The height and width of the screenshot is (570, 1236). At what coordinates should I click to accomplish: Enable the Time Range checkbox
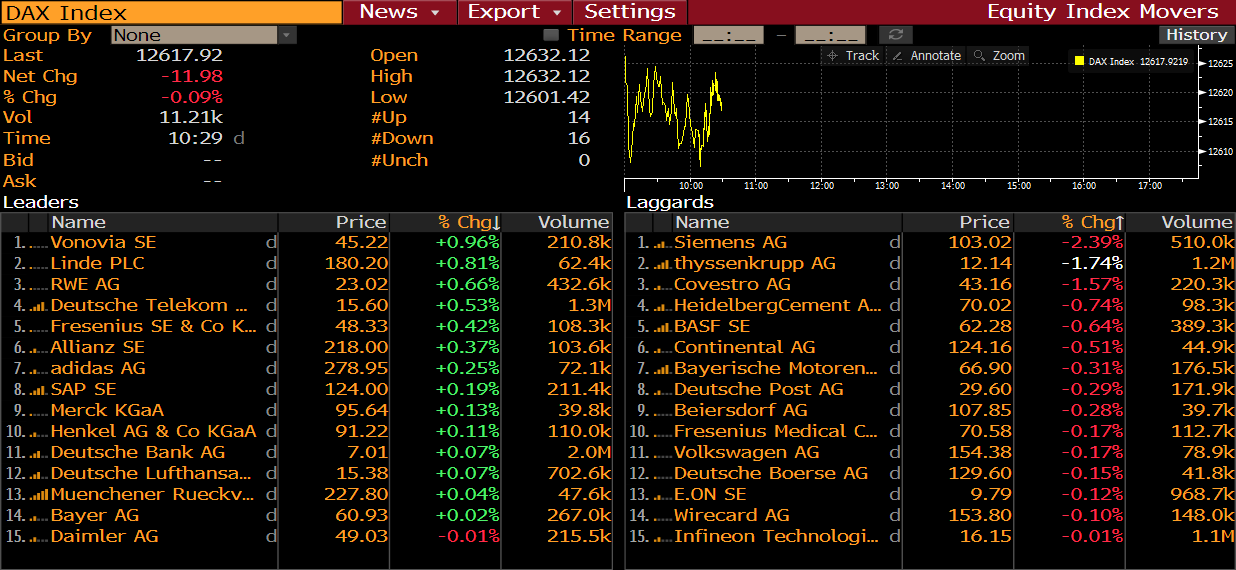551,35
